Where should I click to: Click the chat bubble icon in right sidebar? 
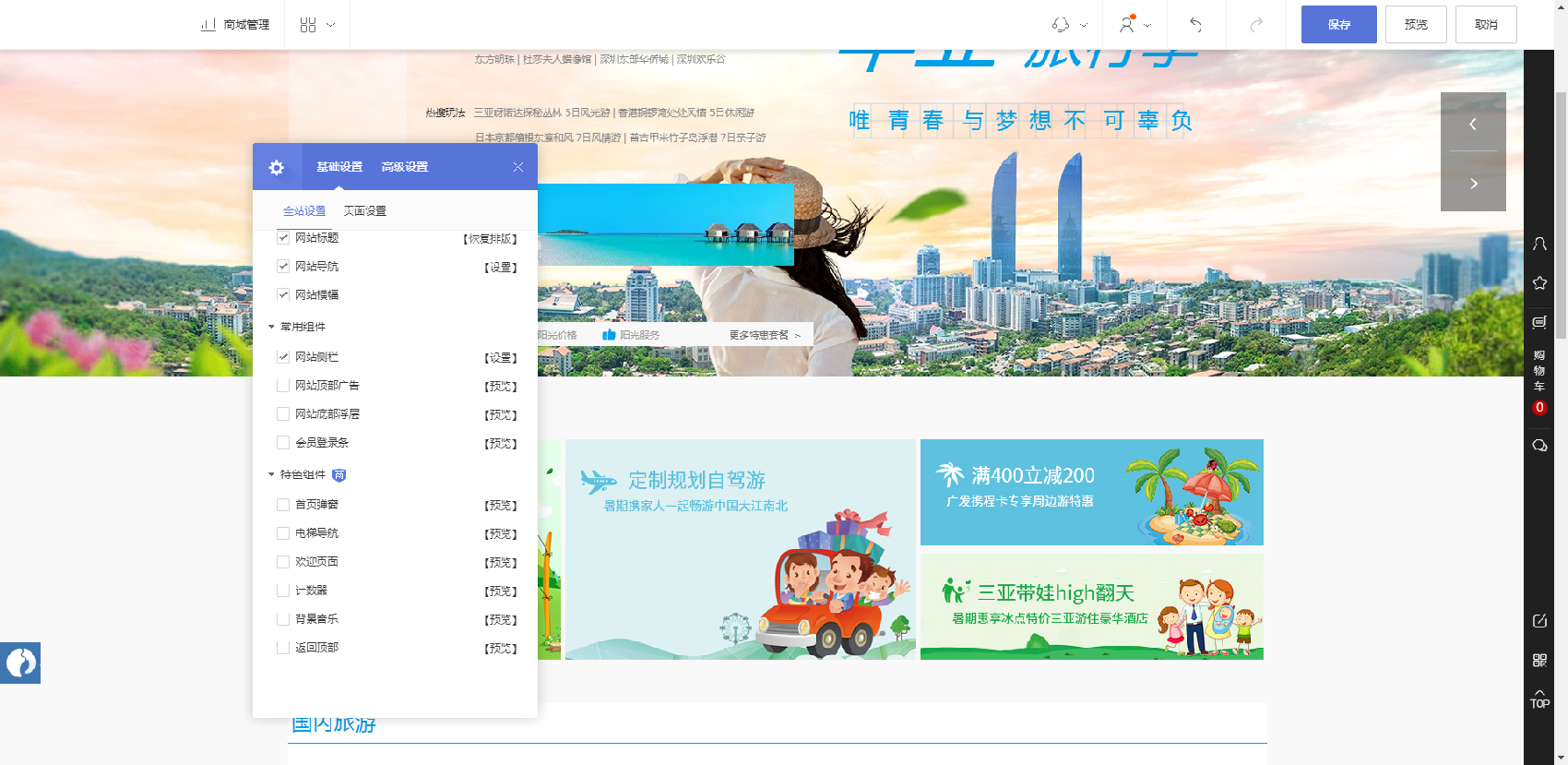pyautogui.click(x=1539, y=446)
